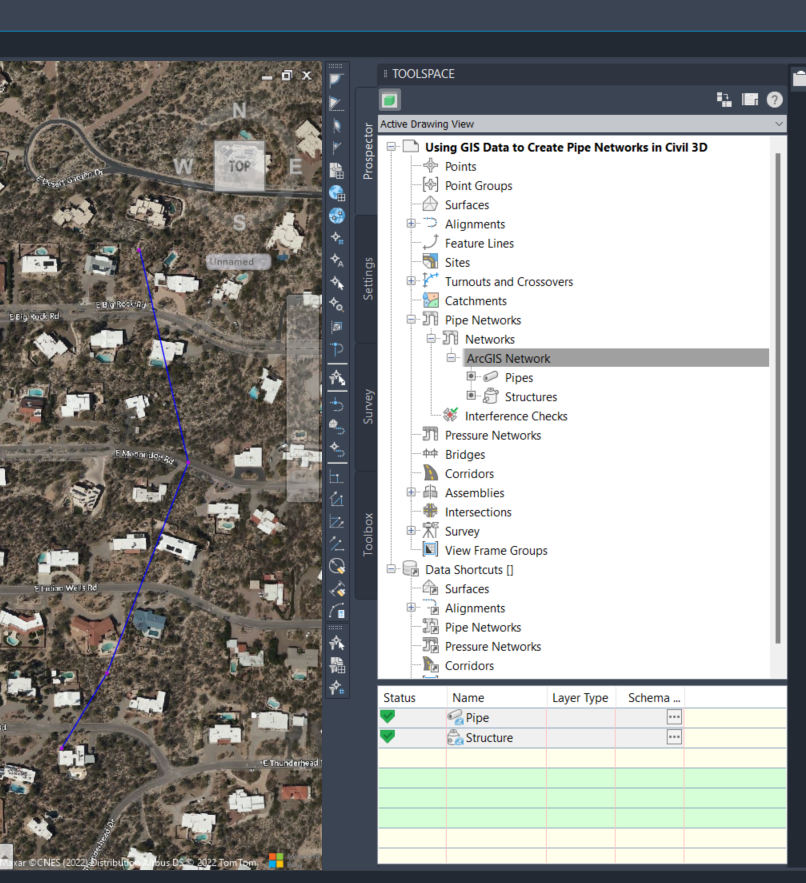This screenshot has width=806, height=883.
Task: Click the Zoom to Point magnifier icon
Action: 336,305
